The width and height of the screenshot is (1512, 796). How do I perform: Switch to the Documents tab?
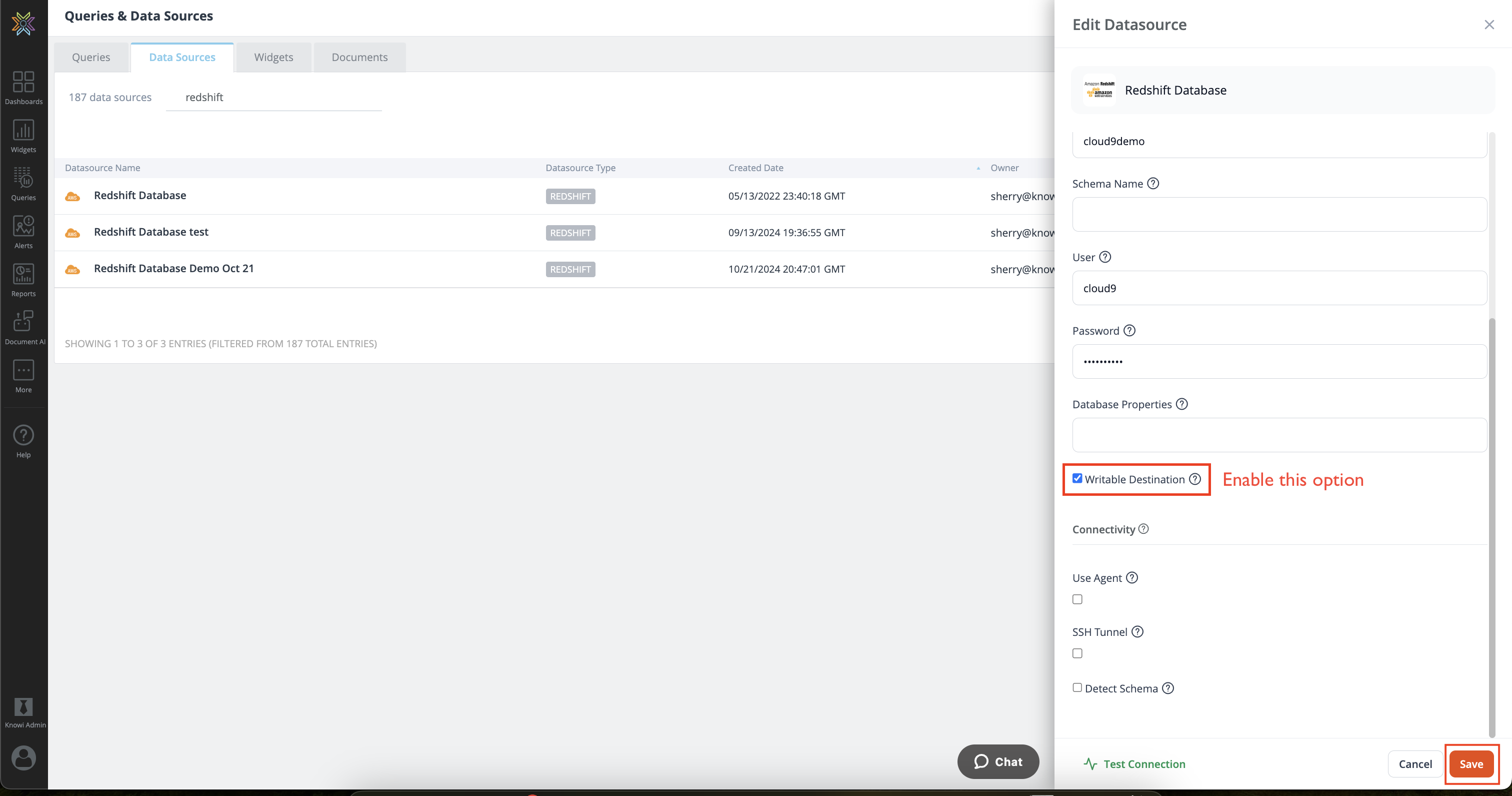pyautogui.click(x=359, y=57)
